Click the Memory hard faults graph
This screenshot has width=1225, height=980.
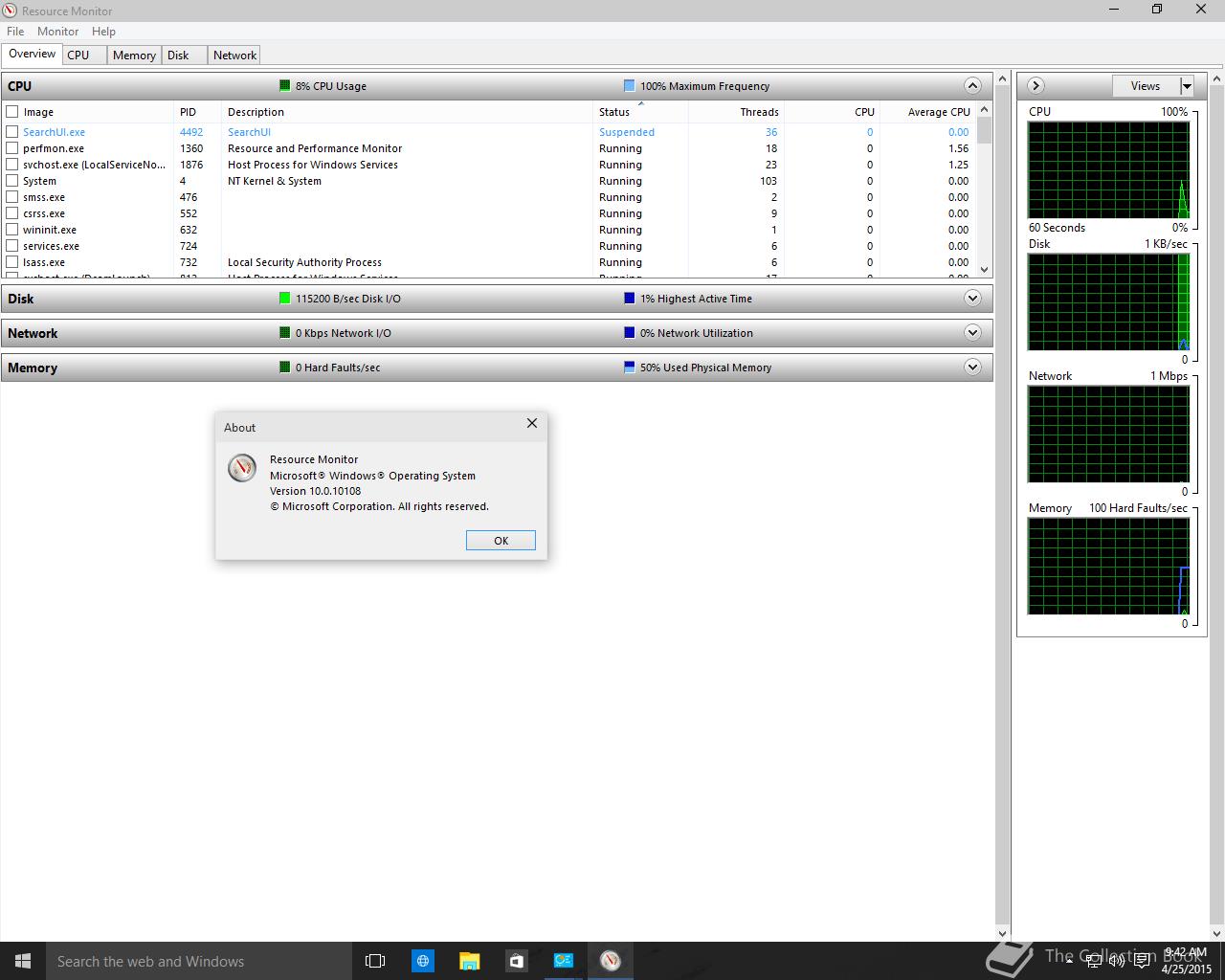click(1108, 567)
